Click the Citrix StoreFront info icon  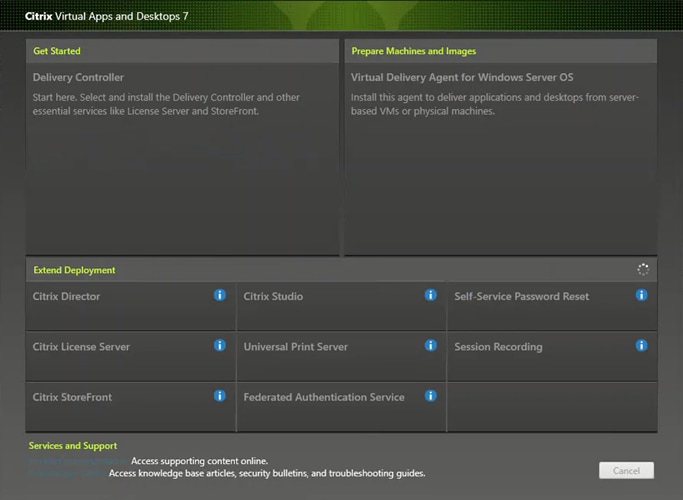tap(220, 395)
